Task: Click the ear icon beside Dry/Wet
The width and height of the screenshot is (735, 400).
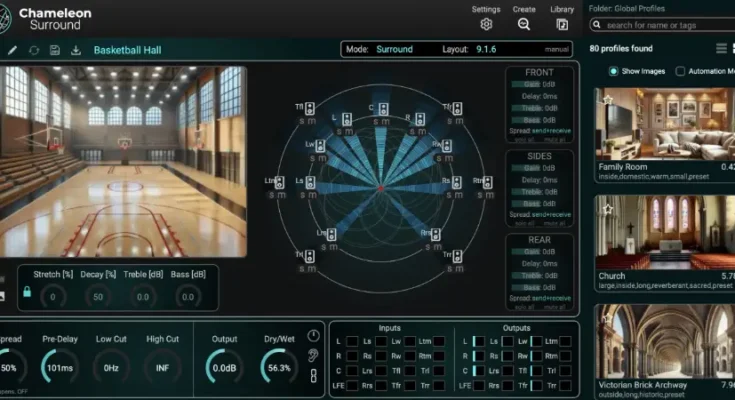Action: [x=314, y=355]
